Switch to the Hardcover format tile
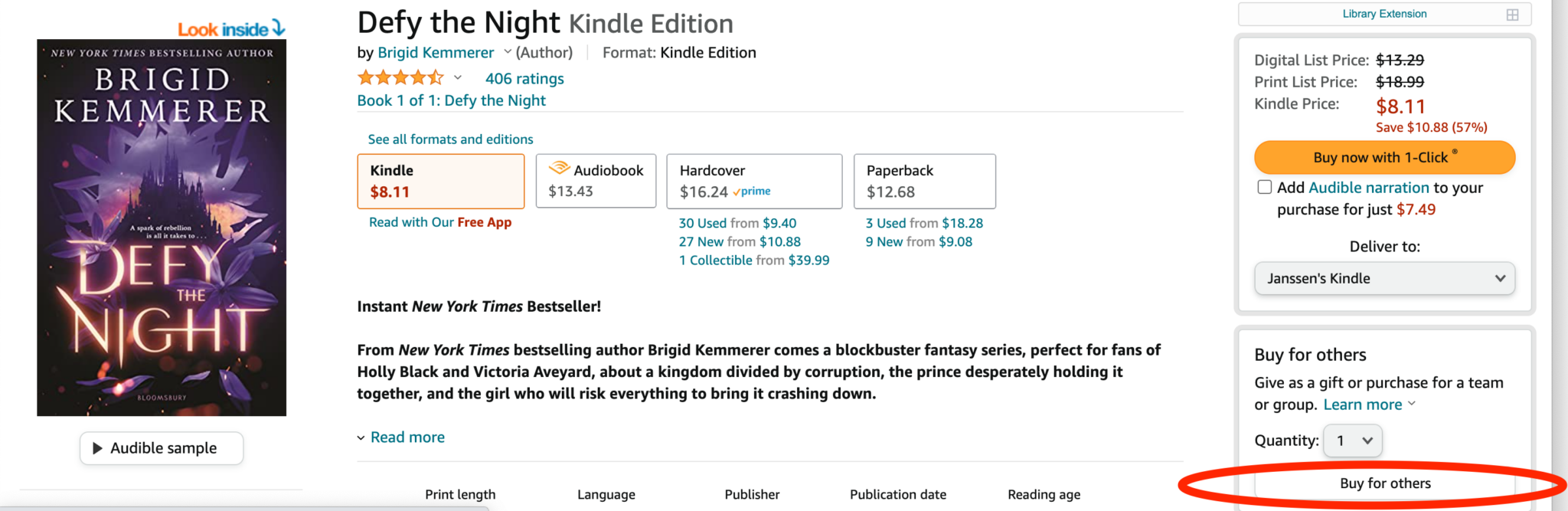This screenshot has height=511, width=1568. pos(754,181)
